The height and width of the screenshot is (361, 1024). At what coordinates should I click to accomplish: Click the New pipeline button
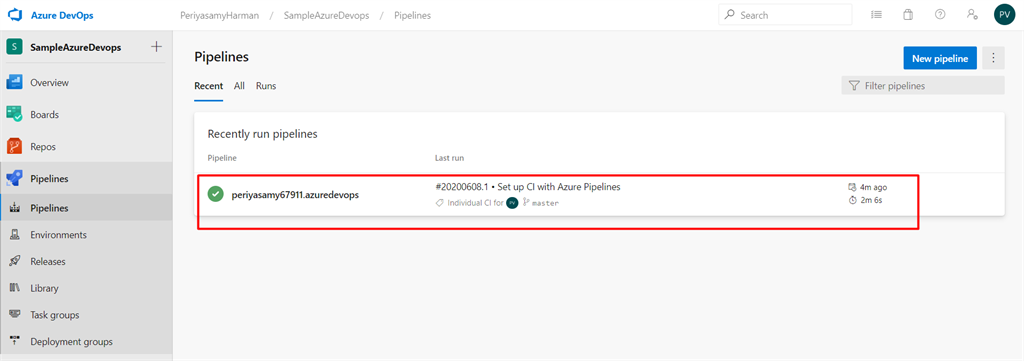pos(940,58)
